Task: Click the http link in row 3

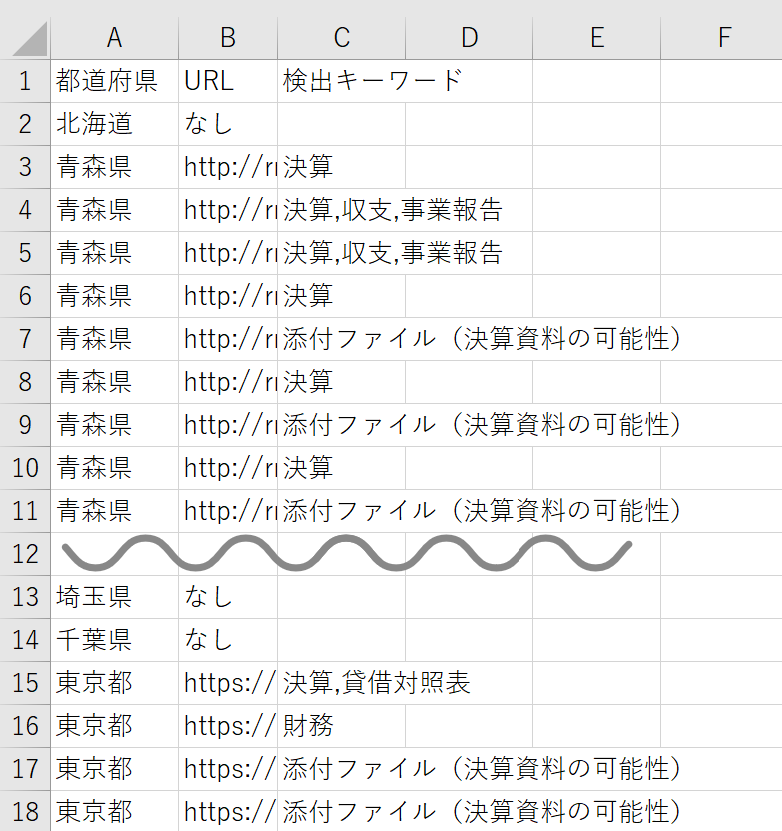Action: [229, 167]
